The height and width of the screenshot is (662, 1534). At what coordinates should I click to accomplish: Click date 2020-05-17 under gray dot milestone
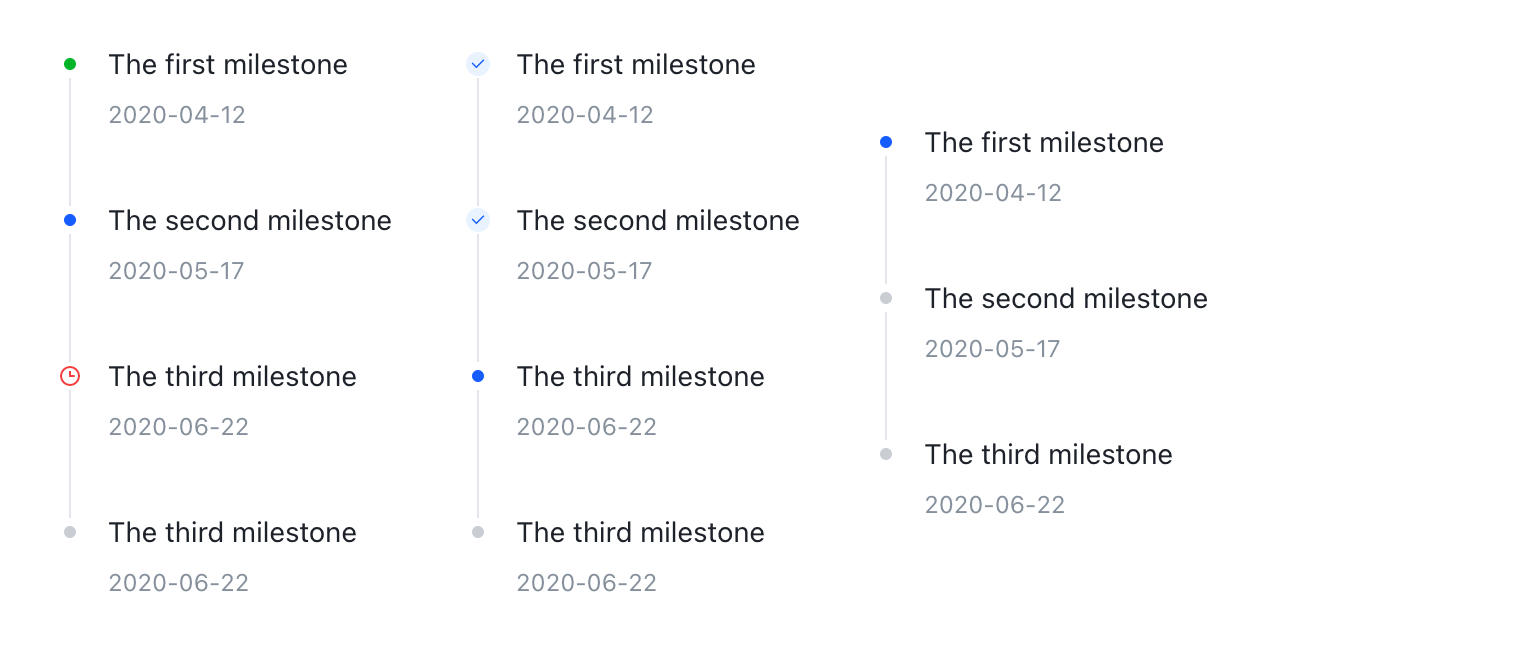(993, 349)
